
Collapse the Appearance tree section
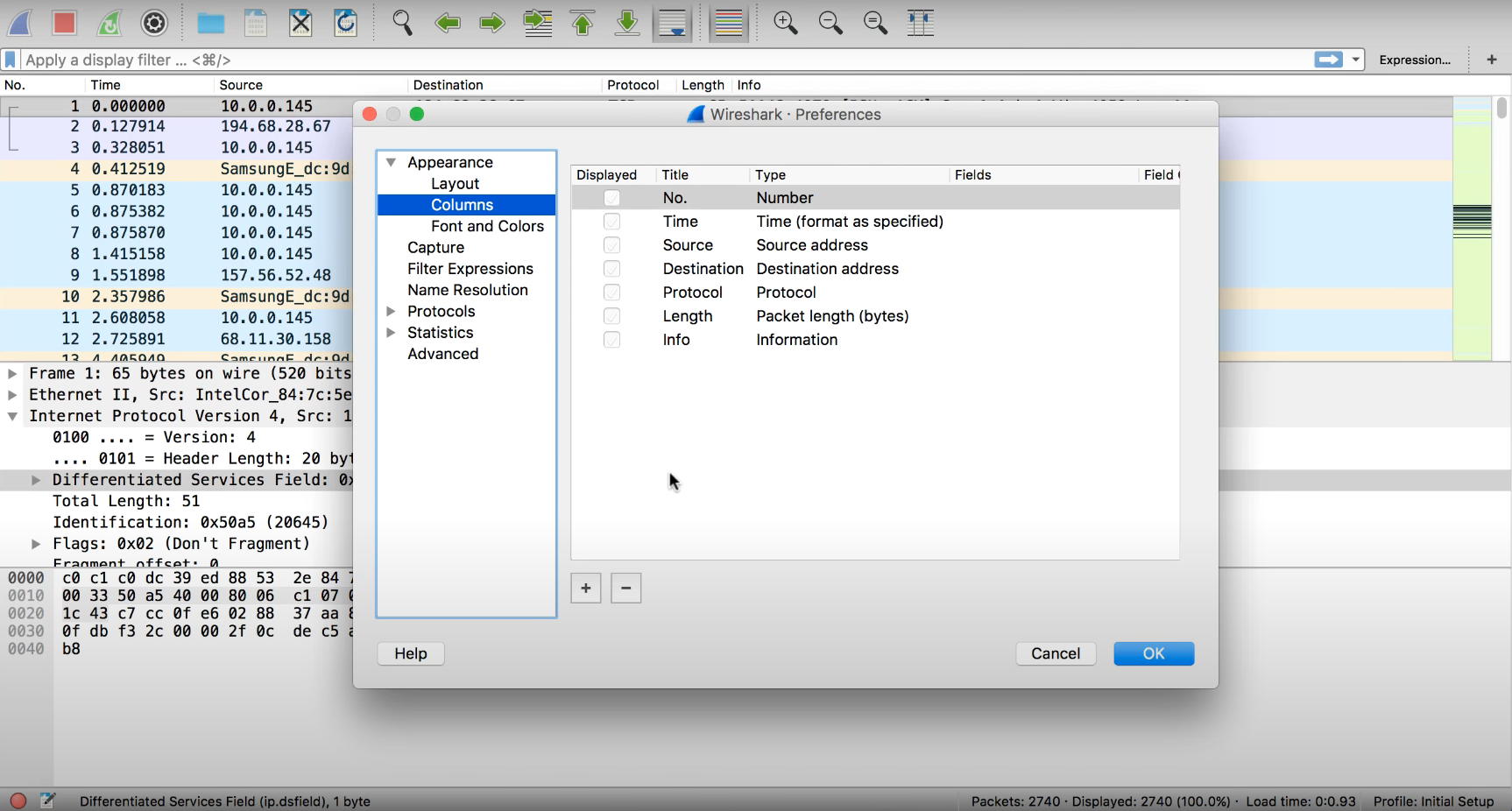pyautogui.click(x=391, y=162)
